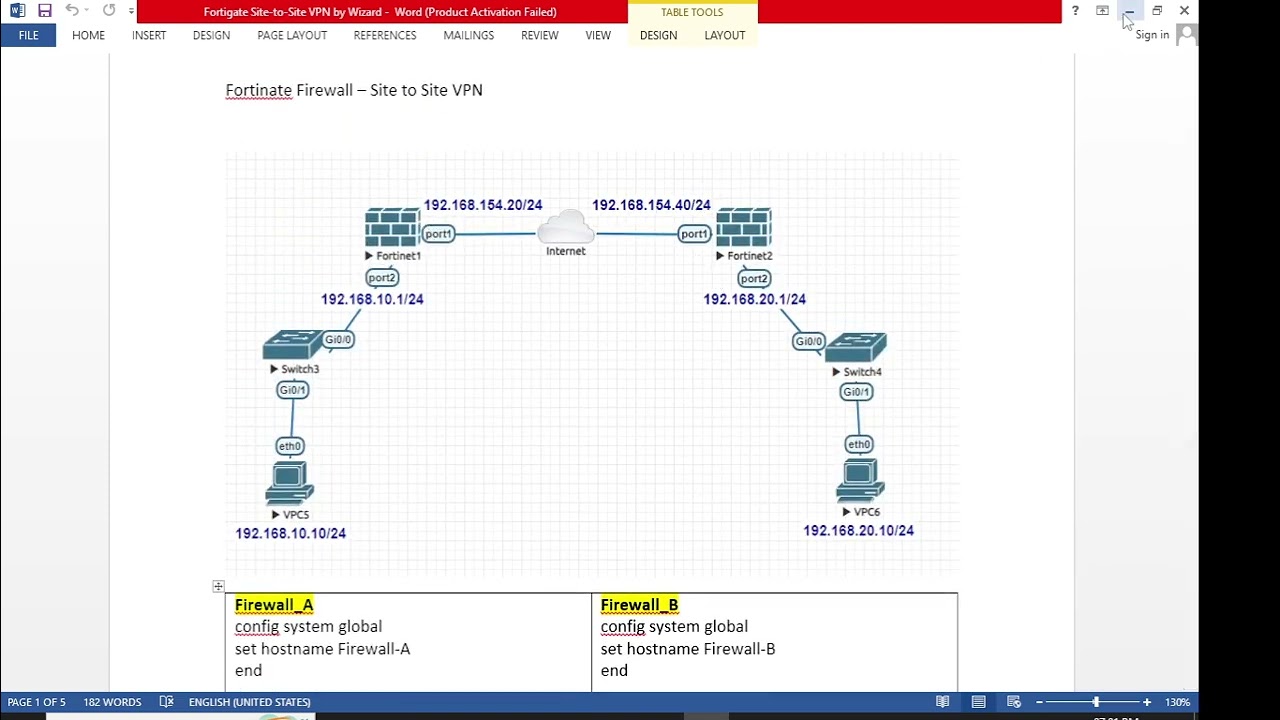The height and width of the screenshot is (720, 1280).
Task: Click 'set hostname Firewall-B' line
Action: [x=688, y=649]
